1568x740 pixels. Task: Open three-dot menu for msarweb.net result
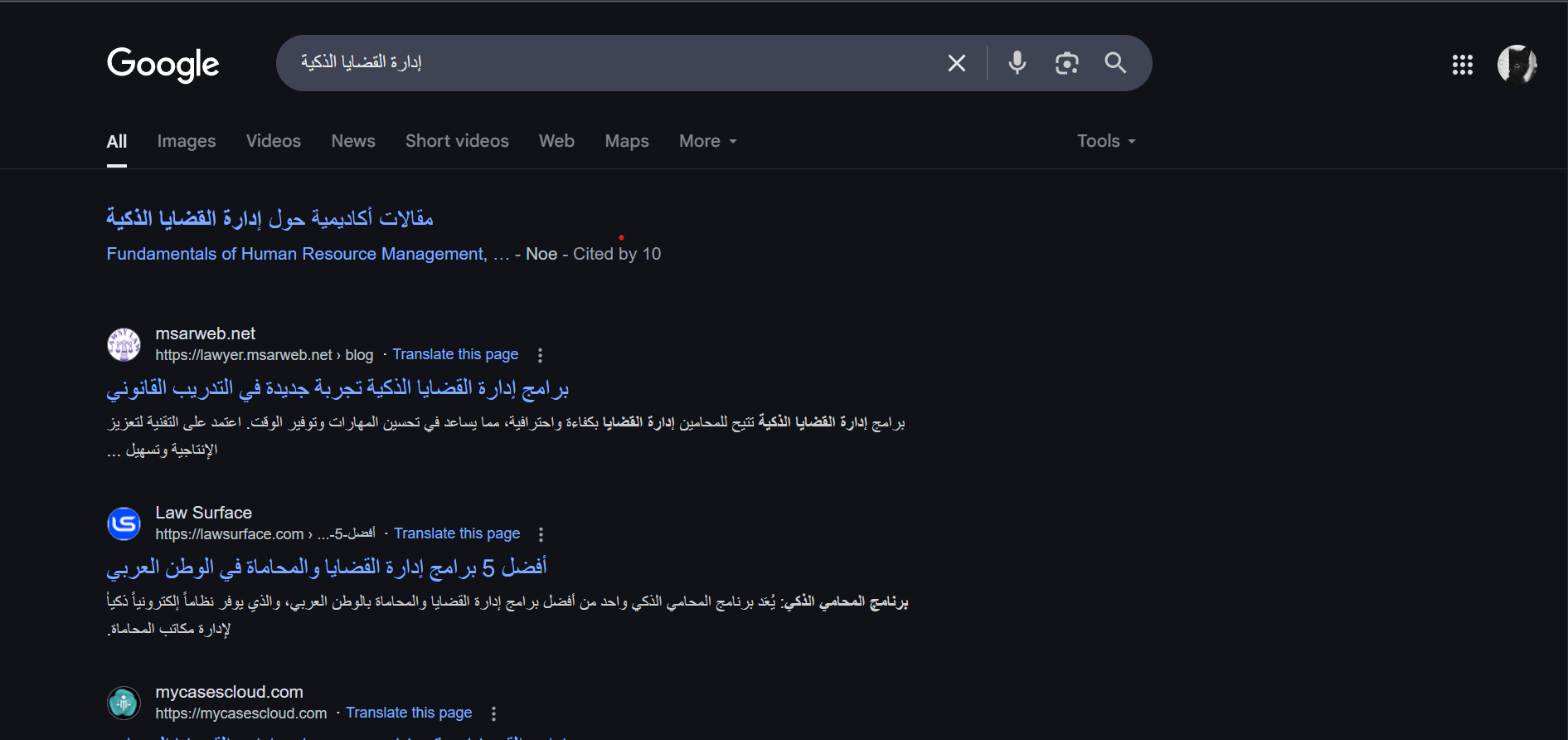click(x=540, y=355)
